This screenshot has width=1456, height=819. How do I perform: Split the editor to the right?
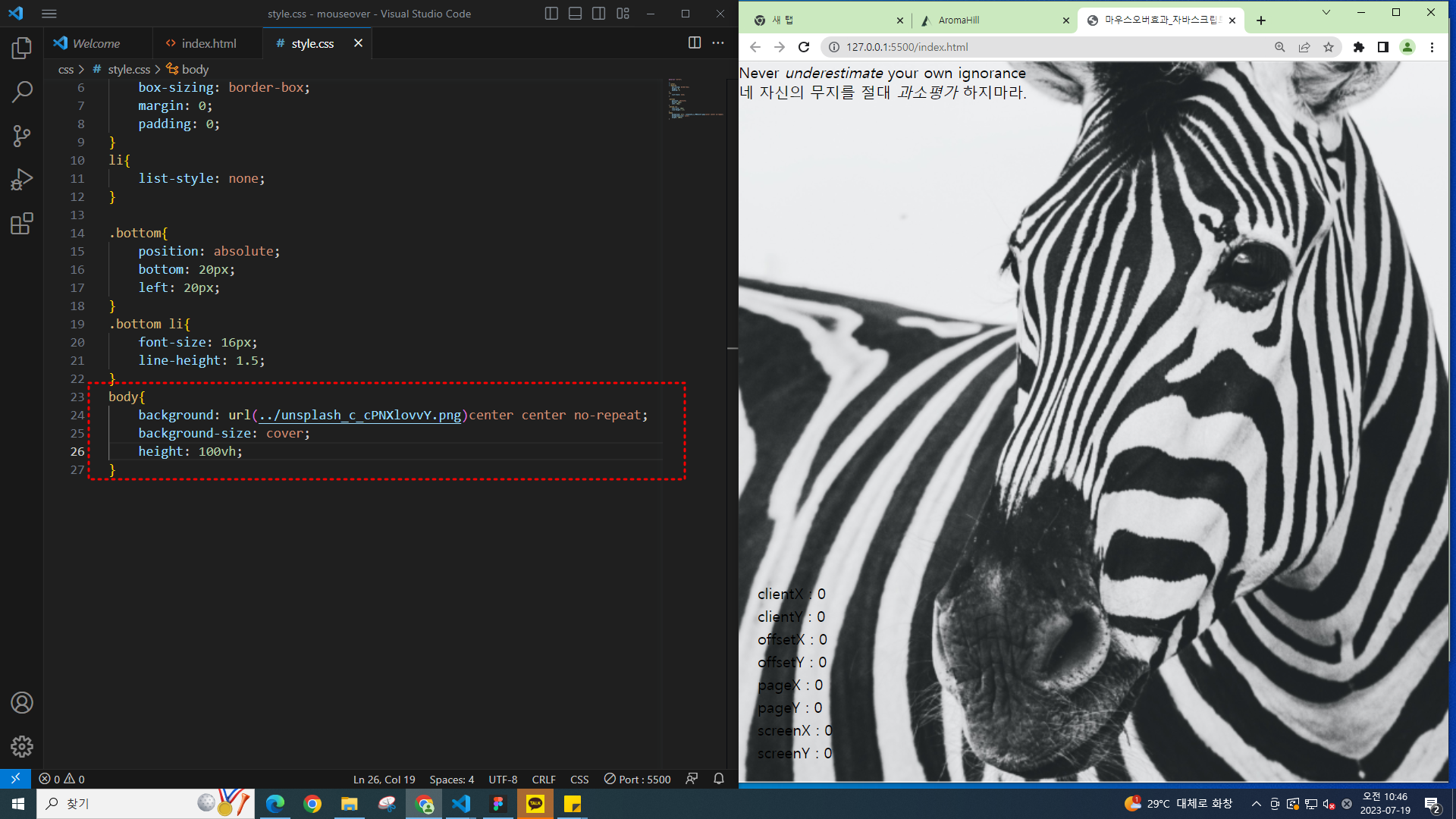point(694,43)
